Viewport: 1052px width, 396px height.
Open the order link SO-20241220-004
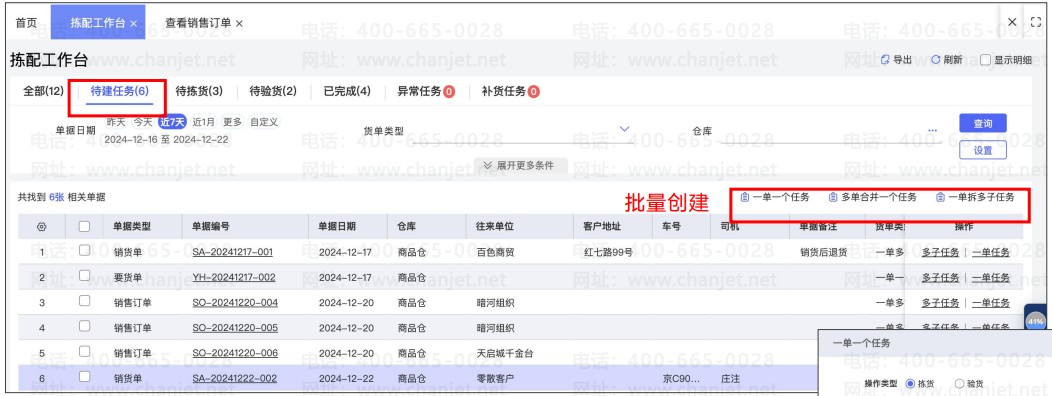(x=235, y=303)
